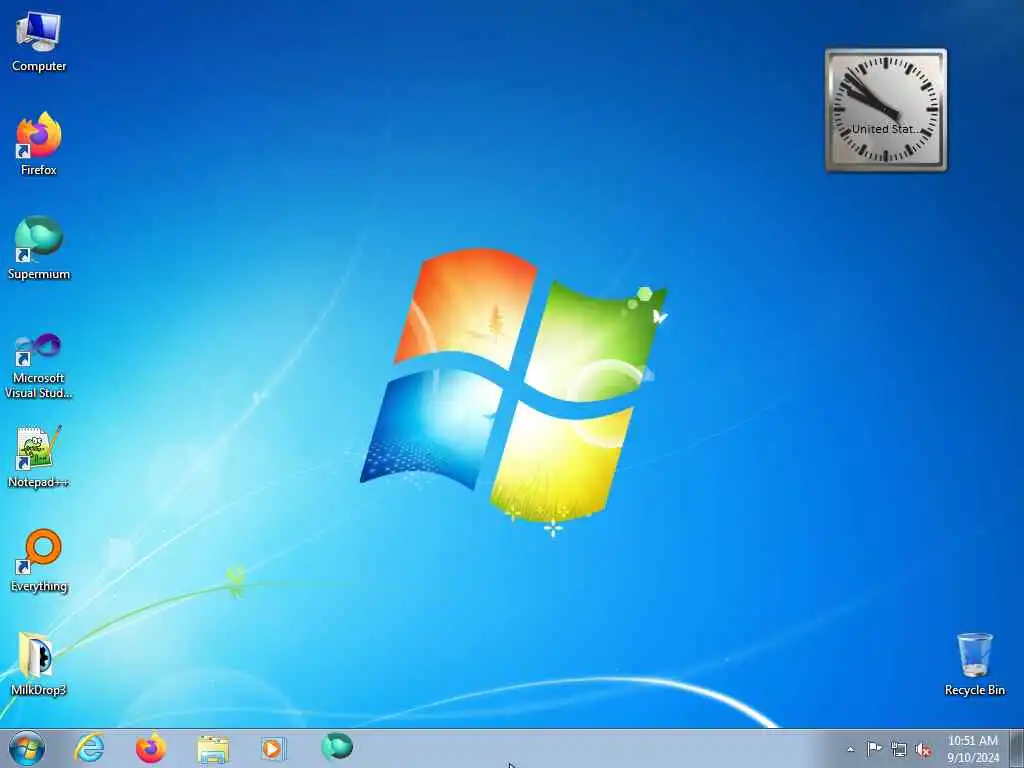The width and height of the screenshot is (1024, 768).
Task: Open the network status tray icon
Action: pyautogui.click(x=899, y=750)
